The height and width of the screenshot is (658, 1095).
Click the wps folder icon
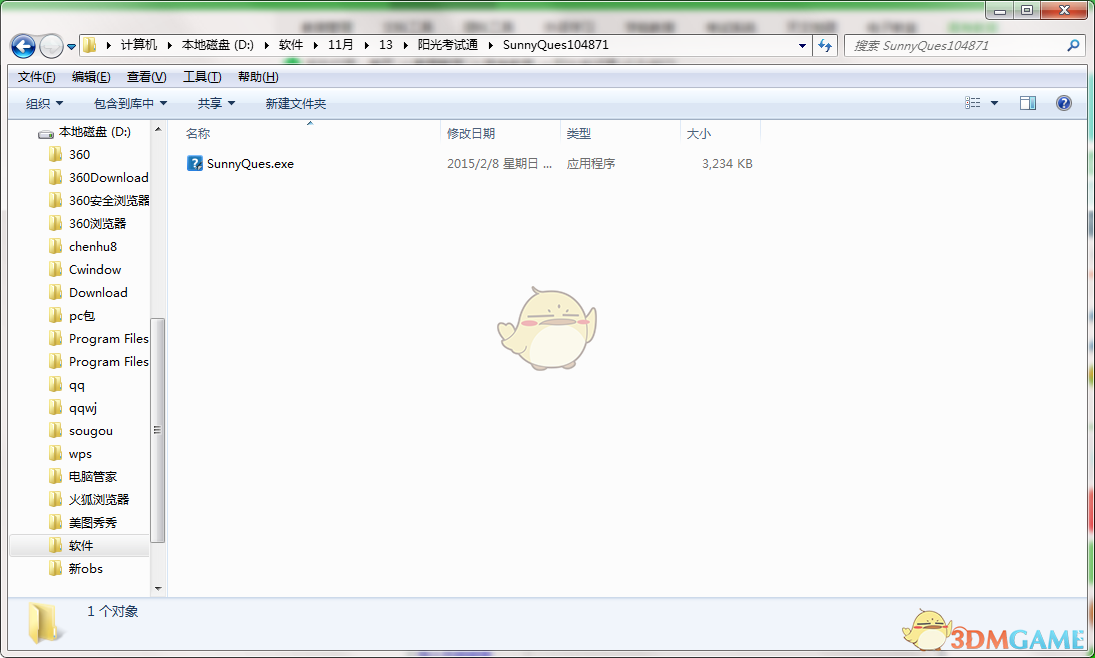pos(55,454)
